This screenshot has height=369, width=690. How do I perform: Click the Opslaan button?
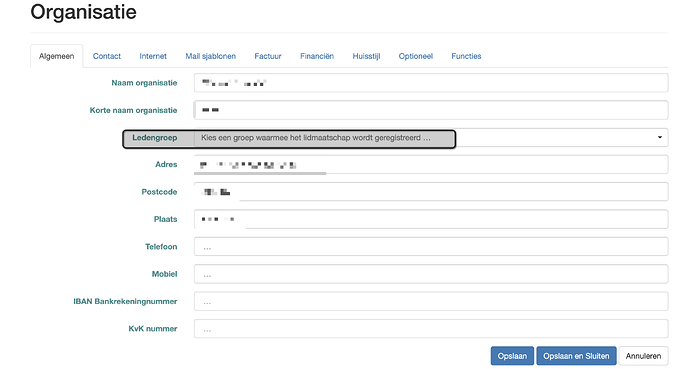[512, 356]
